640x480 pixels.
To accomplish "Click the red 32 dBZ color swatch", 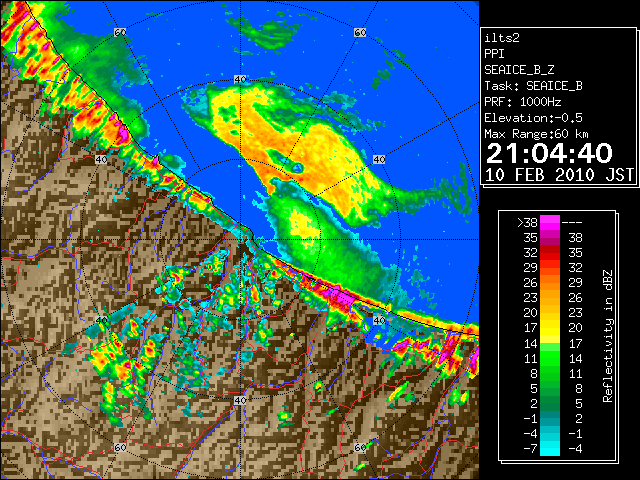I will coord(550,253).
